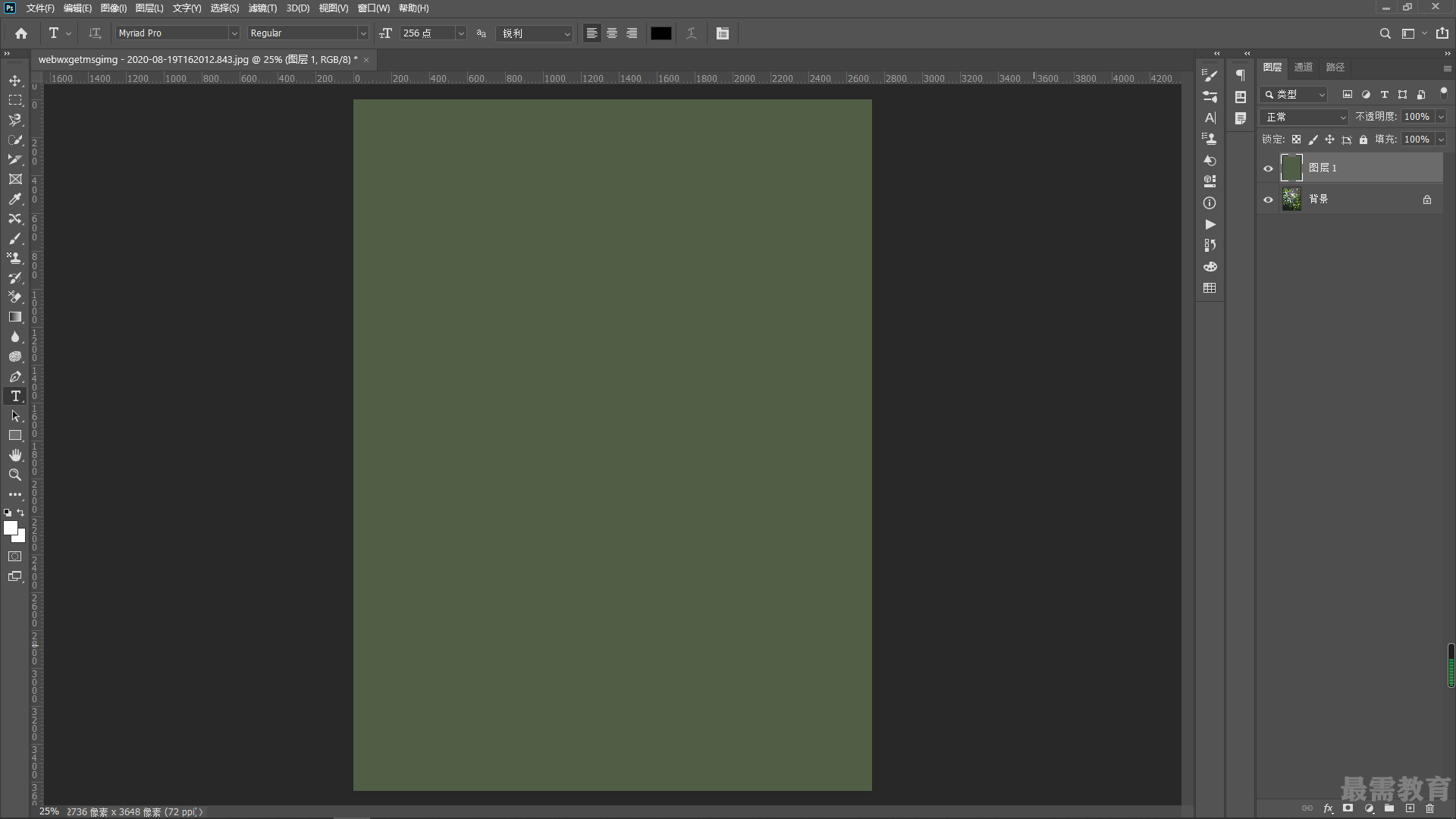Open the Layers panel menu button
Screen dimensions: 1456x819
click(1447, 68)
